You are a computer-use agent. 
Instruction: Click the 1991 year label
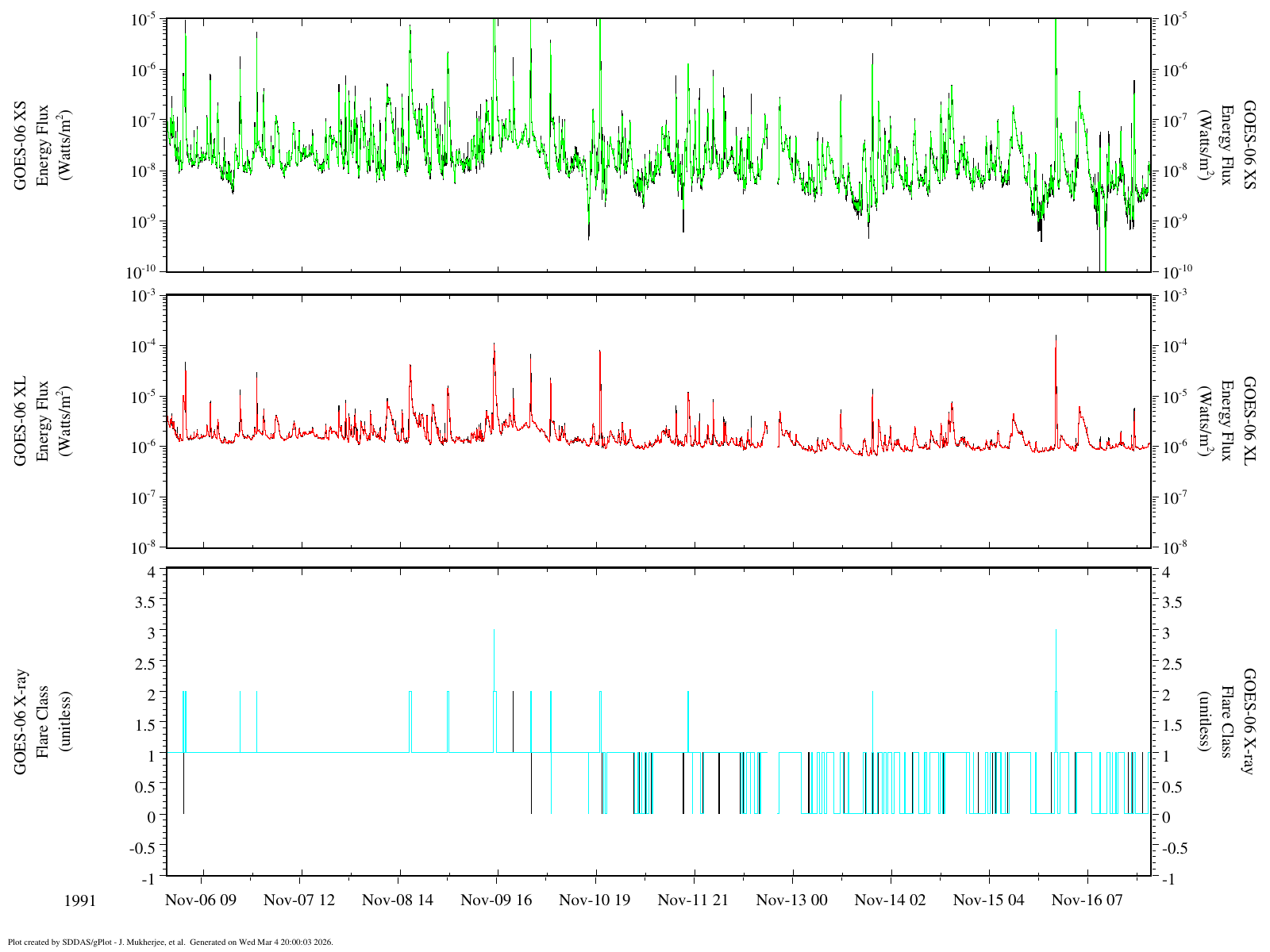coord(81,900)
